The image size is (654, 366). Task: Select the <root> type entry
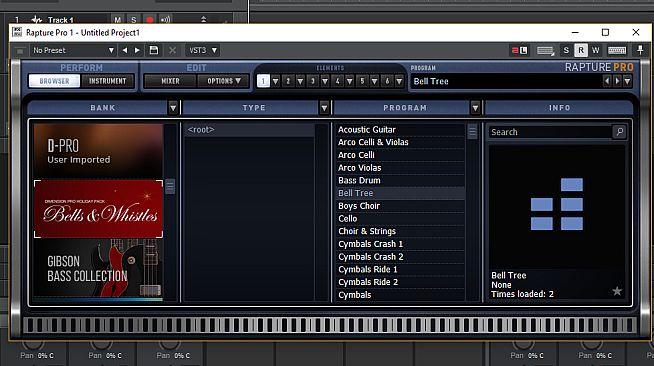(x=249, y=130)
